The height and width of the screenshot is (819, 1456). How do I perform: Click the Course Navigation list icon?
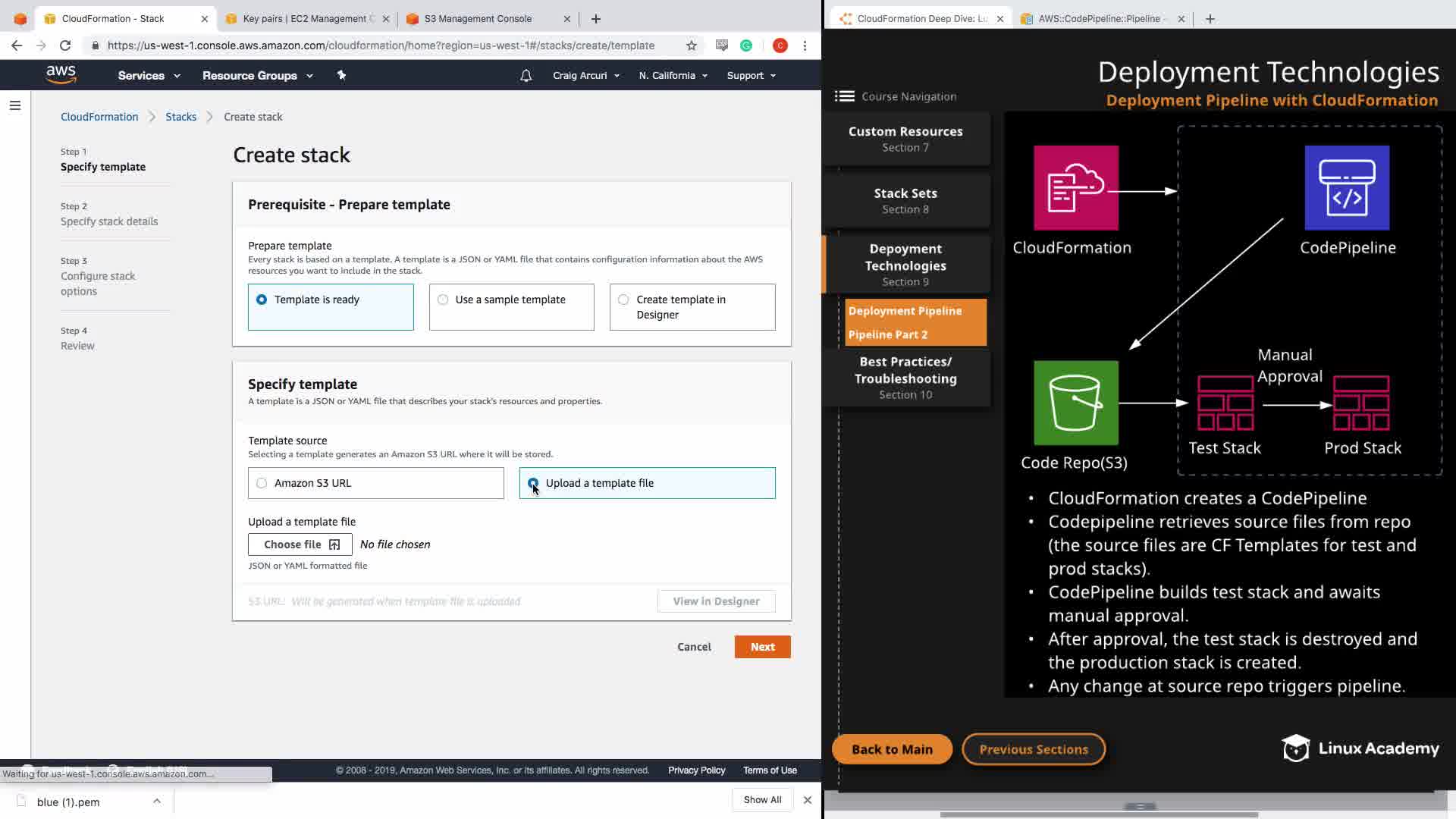point(844,96)
